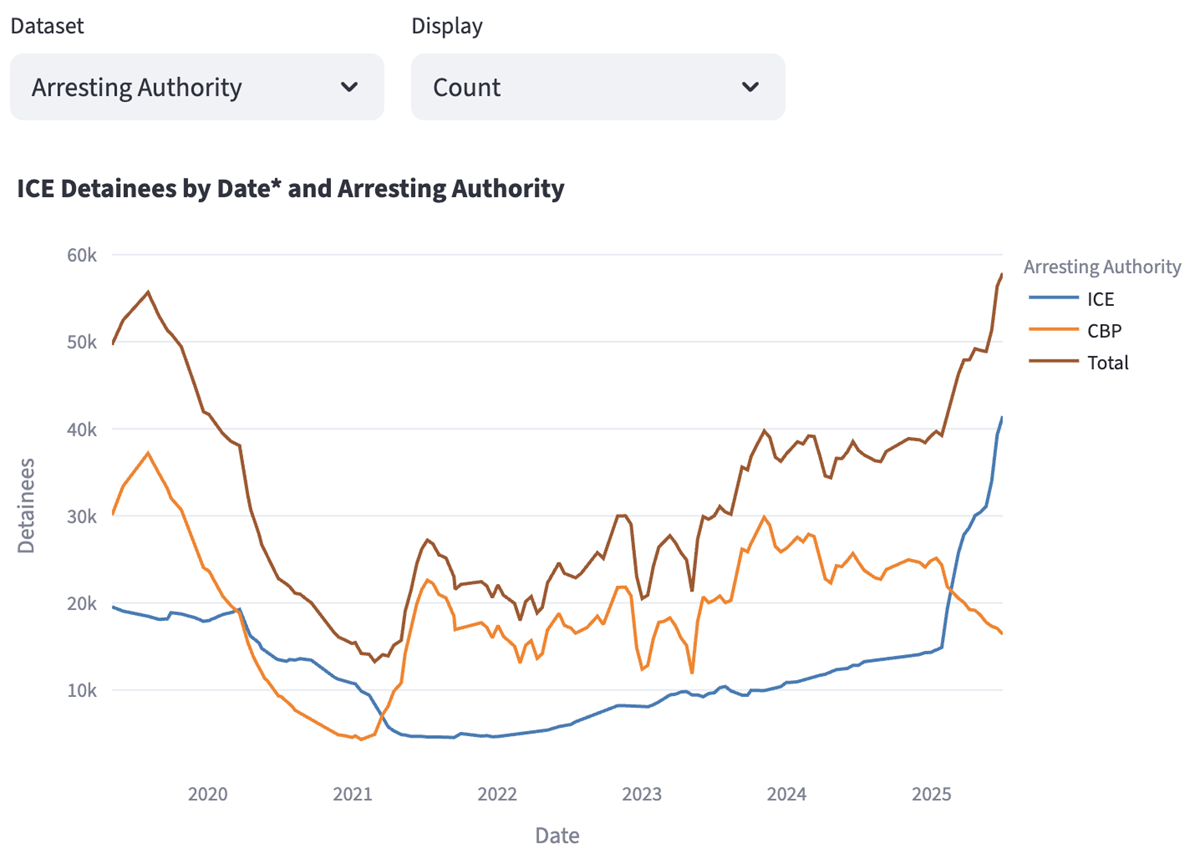Screen dimensions: 1200x864
Task: Open the Count display dropdown
Action: coord(597,87)
